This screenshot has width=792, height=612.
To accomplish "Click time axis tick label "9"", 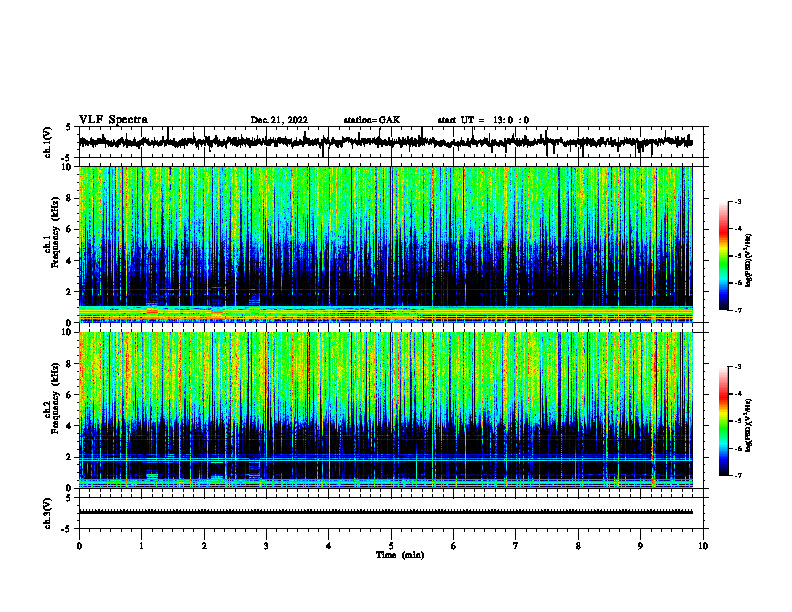I will pyautogui.click(x=640, y=546).
